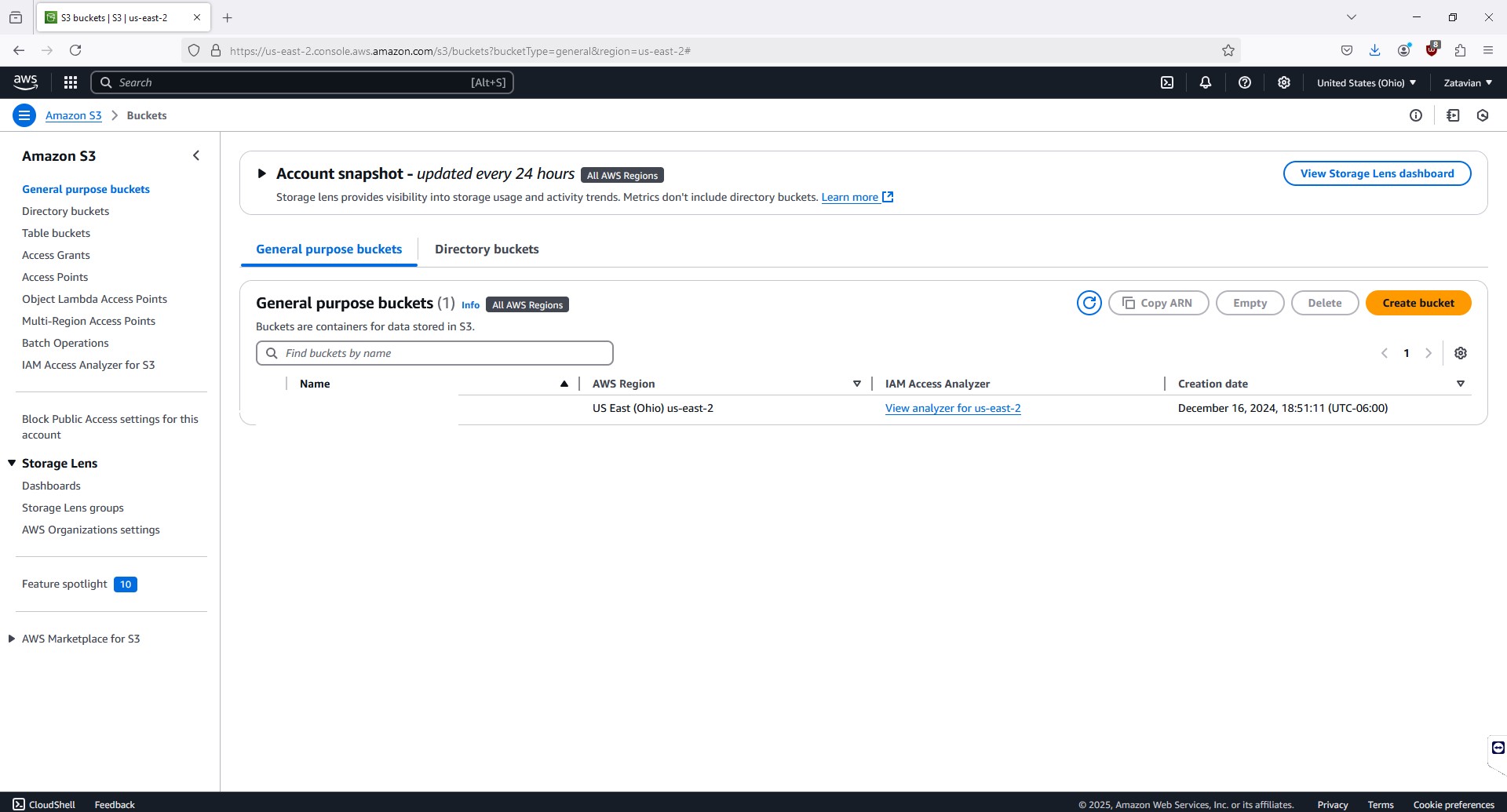Click the hexagon icon at far right of breadcrumb bar
1507x812 pixels.
pyautogui.click(x=1483, y=115)
